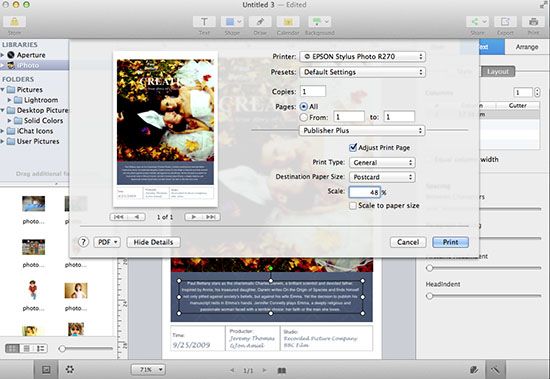Click the Cancel button
This screenshot has height=379, width=550.
click(408, 242)
